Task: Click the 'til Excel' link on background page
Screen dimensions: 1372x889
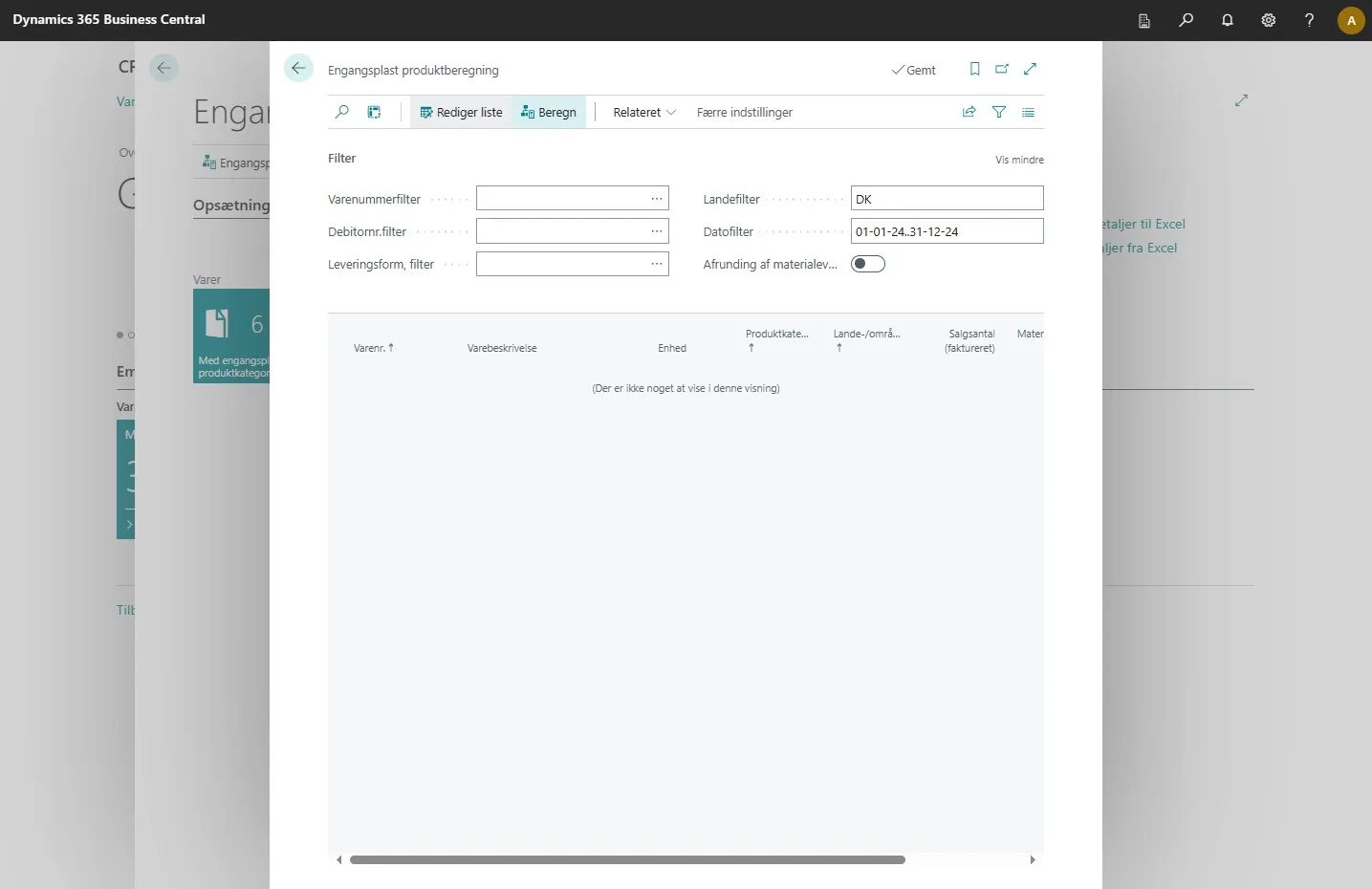Action: 1143,224
